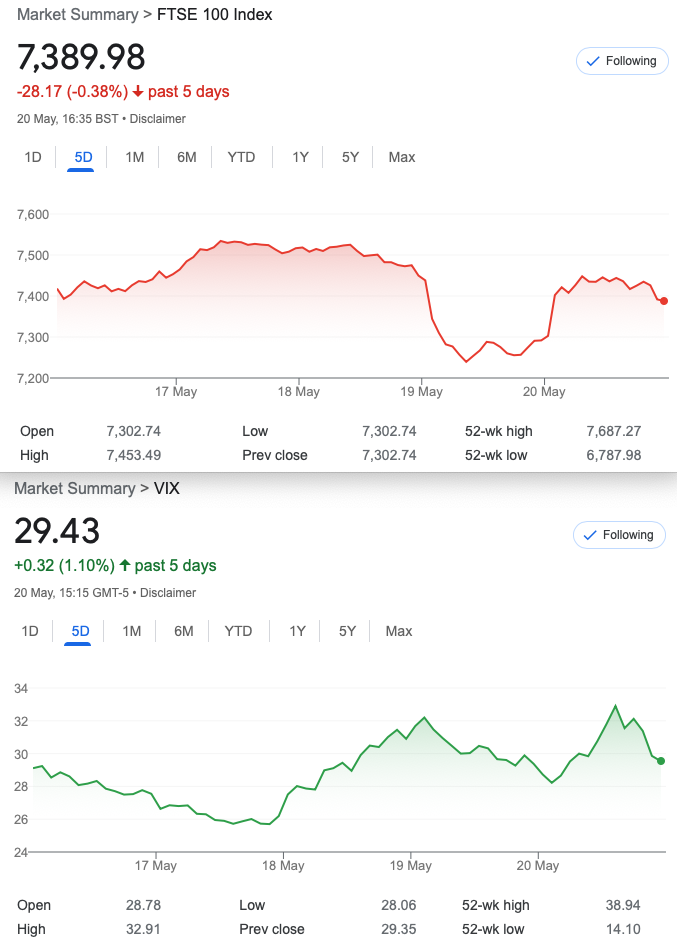677x940 pixels.
Task: Click FTSE High value 7,453.49
Action: [134, 456]
